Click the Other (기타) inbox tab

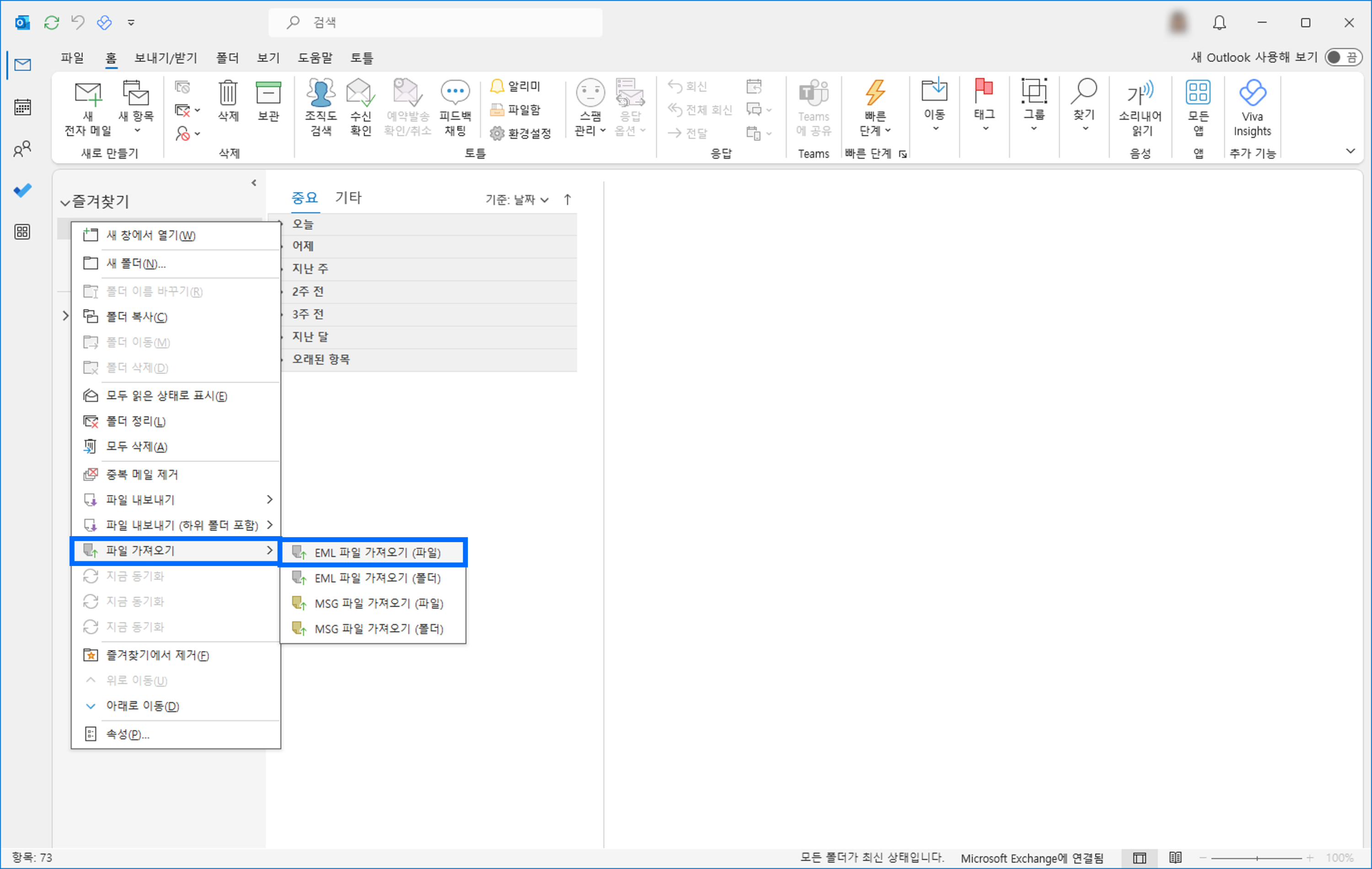tap(348, 197)
